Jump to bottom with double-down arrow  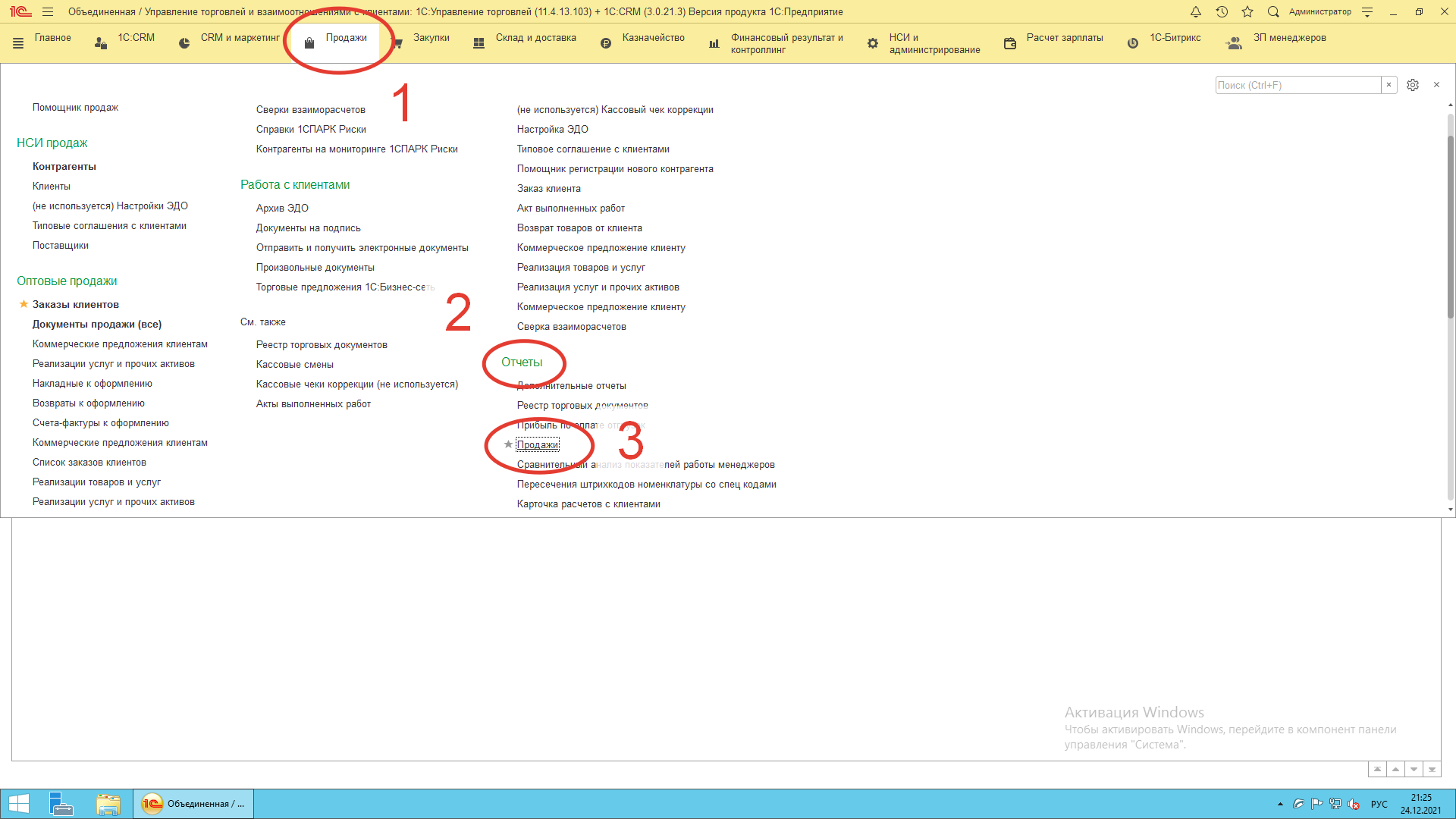(x=1432, y=769)
